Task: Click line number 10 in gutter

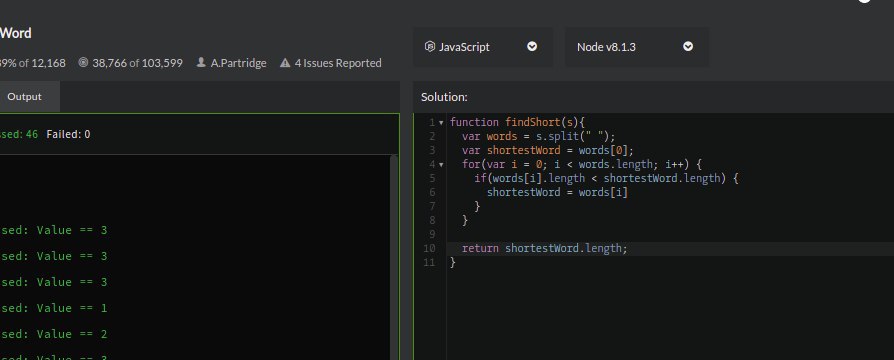Action: [429, 249]
